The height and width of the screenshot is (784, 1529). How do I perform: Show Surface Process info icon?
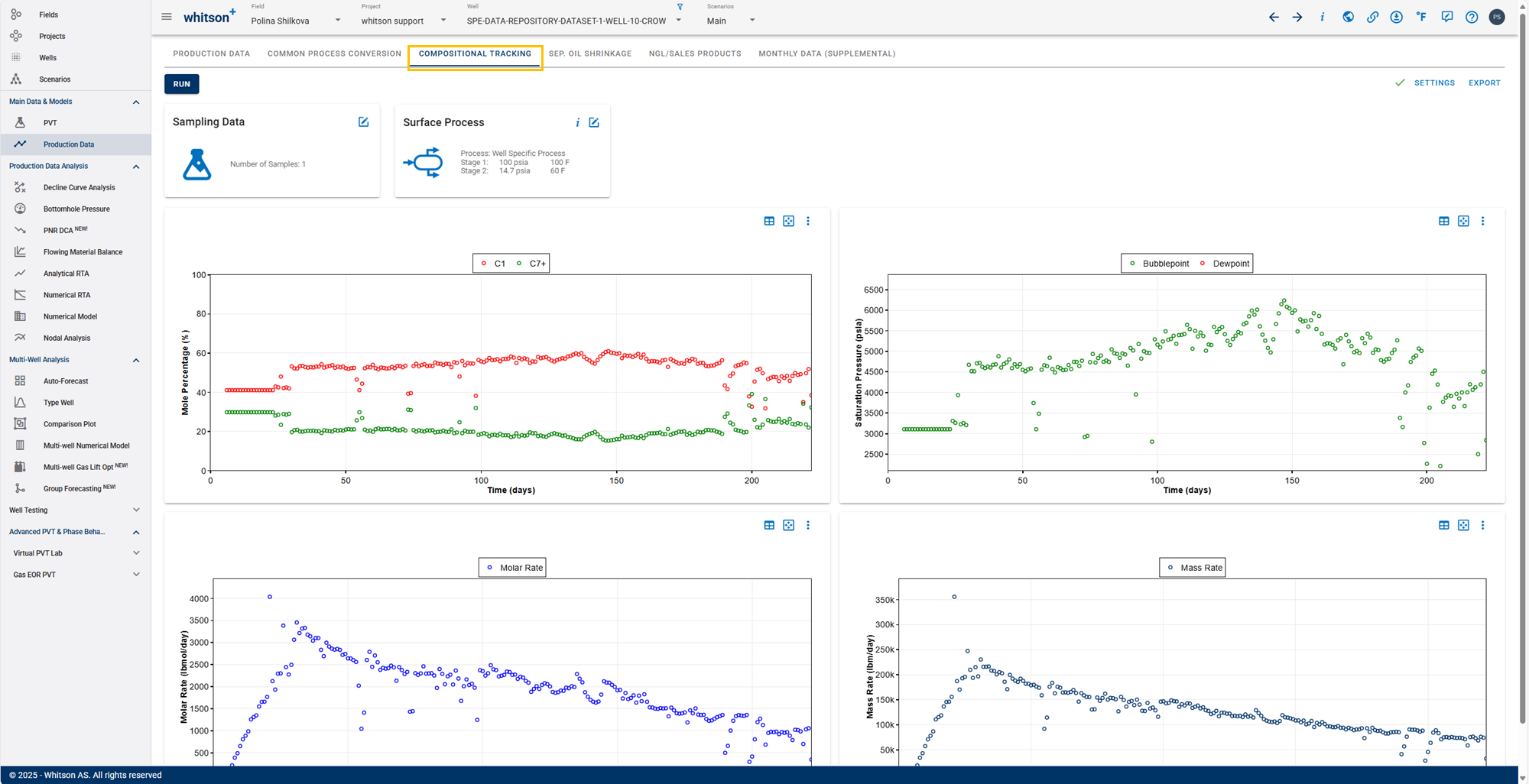coord(577,122)
